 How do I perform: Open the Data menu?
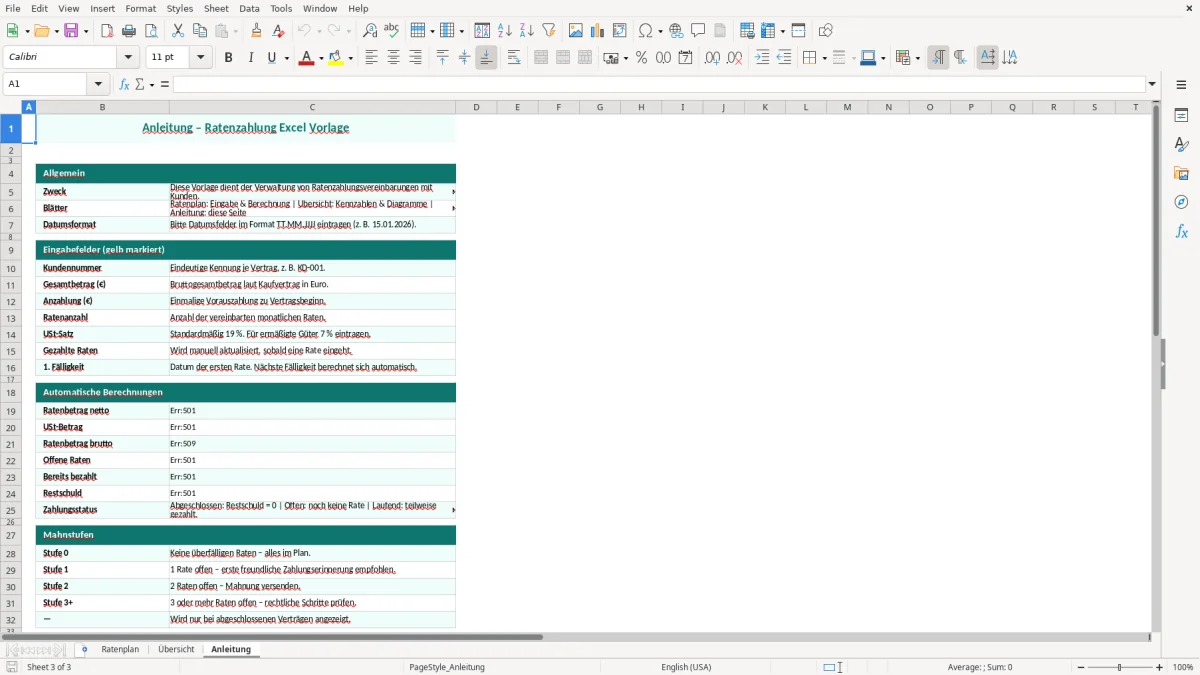click(249, 8)
